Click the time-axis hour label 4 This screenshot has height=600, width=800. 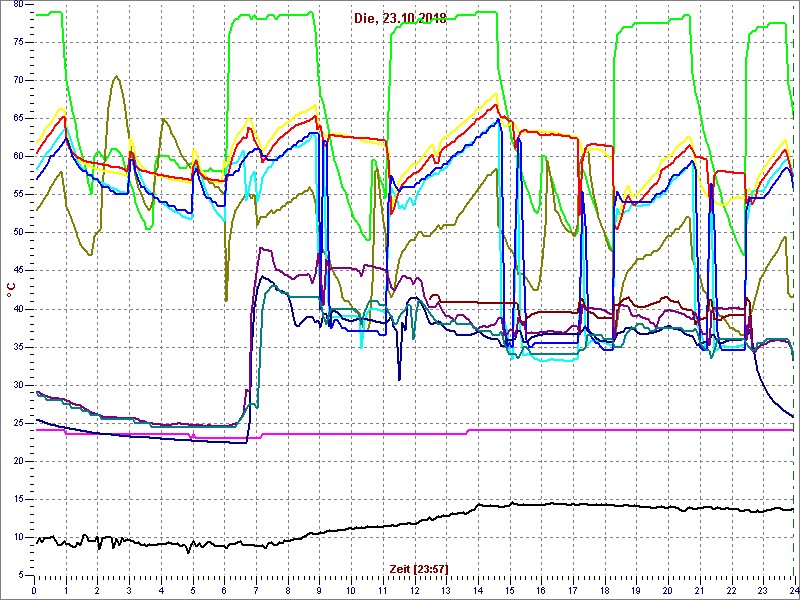click(161, 589)
